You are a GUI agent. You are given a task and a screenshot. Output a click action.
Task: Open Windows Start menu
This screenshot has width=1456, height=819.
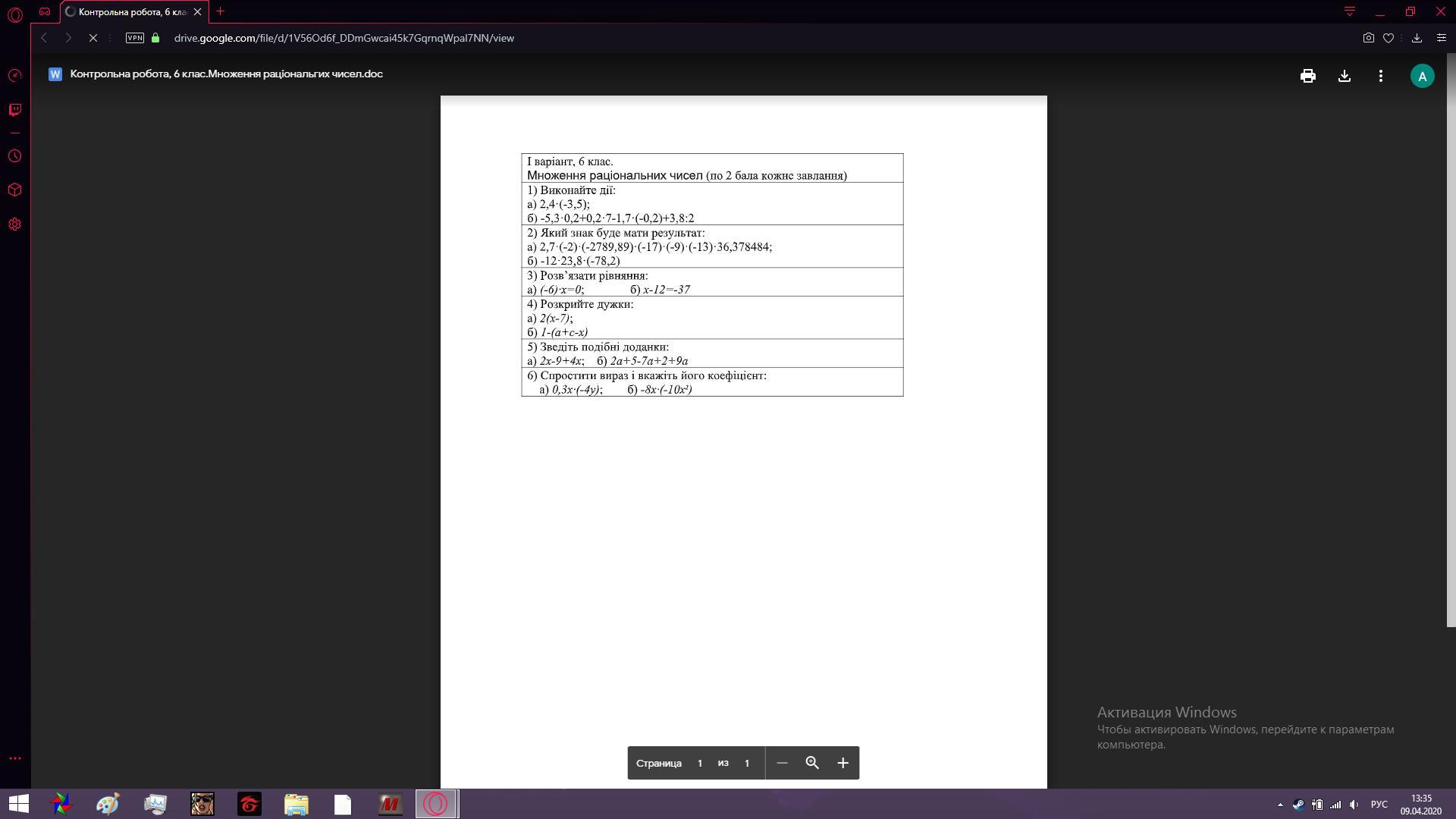pos(18,804)
